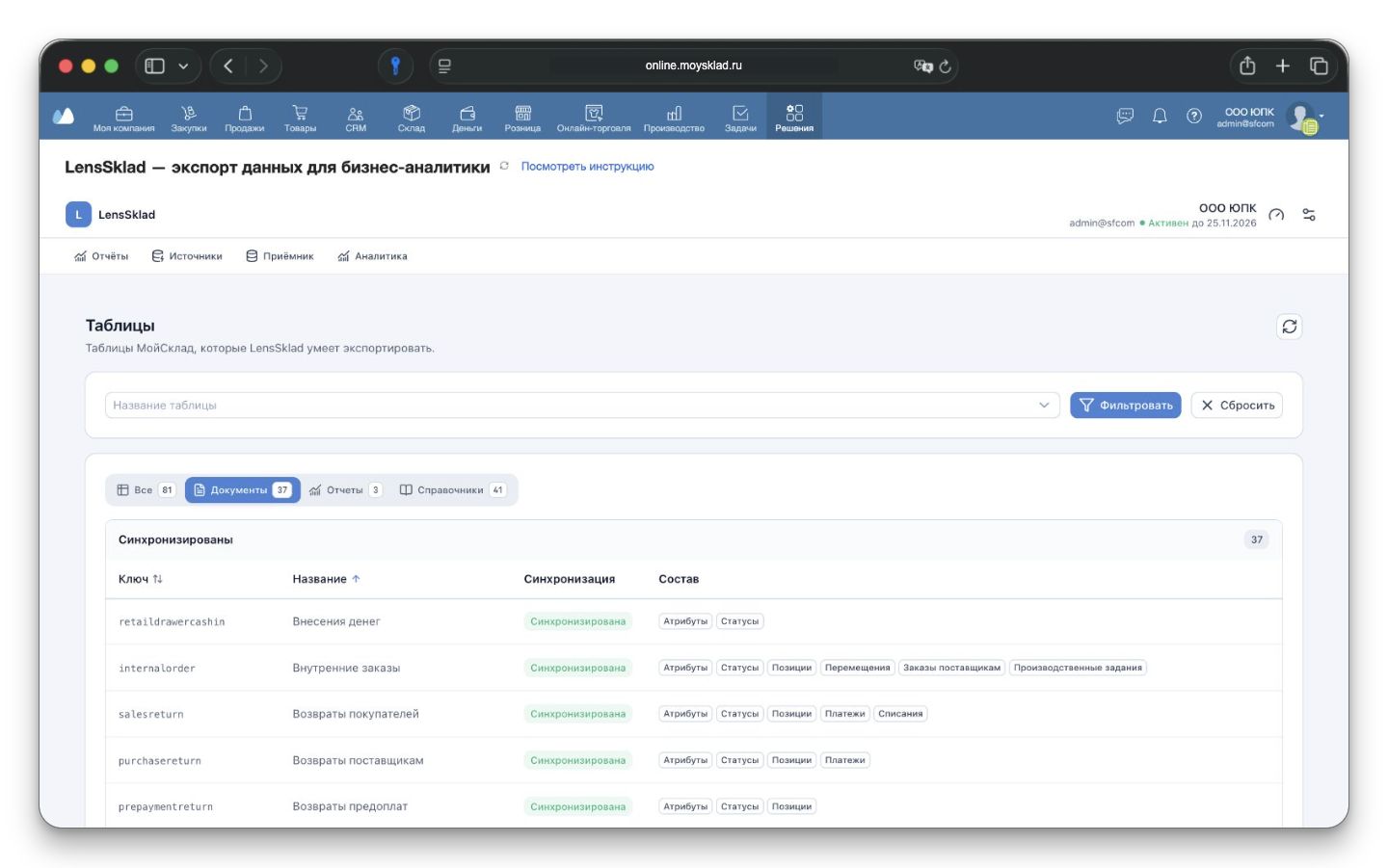Screen dimensions: 1388x868
Task: Open the Закупки section in navigation
Action: pyautogui.click(x=189, y=118)
